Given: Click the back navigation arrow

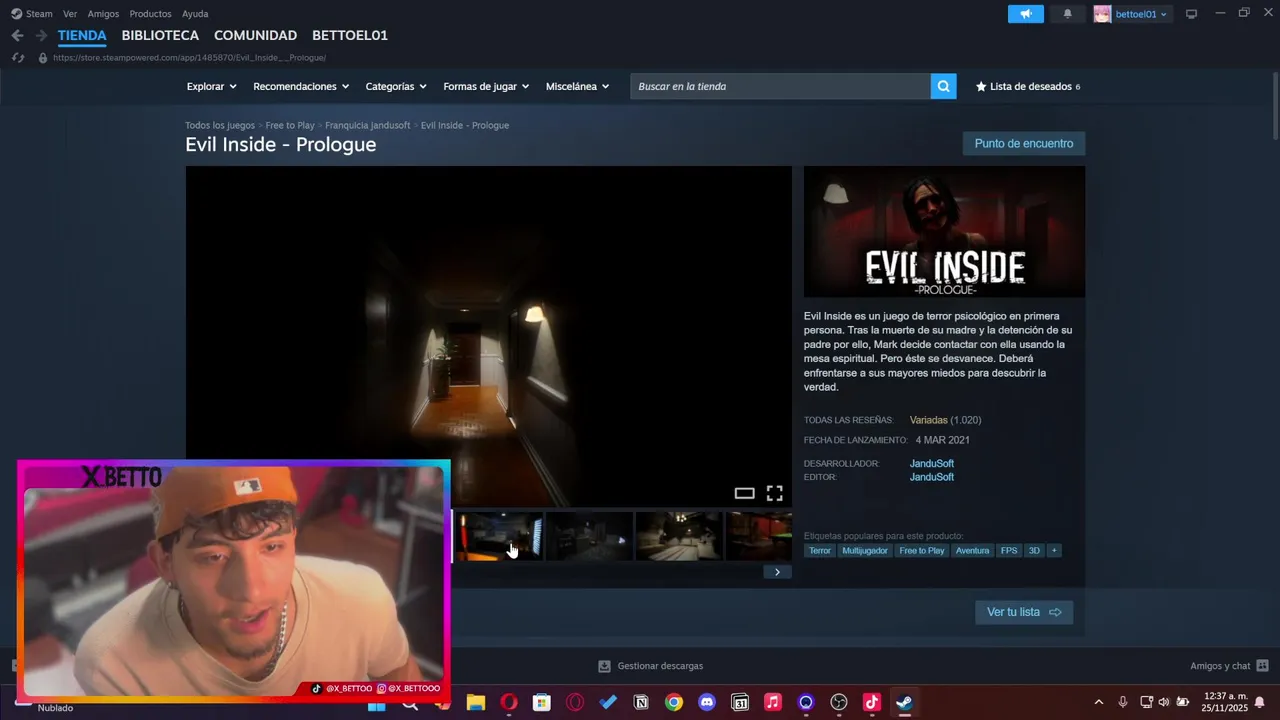Looking at the screenshot, I should pos(17,35).
